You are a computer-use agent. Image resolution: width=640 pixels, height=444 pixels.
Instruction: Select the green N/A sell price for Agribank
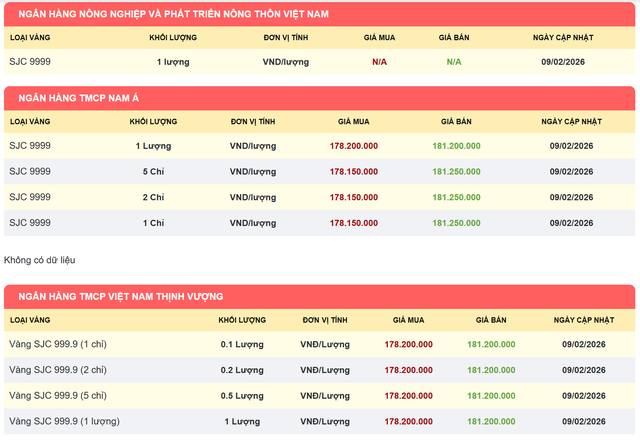[454, 62]
